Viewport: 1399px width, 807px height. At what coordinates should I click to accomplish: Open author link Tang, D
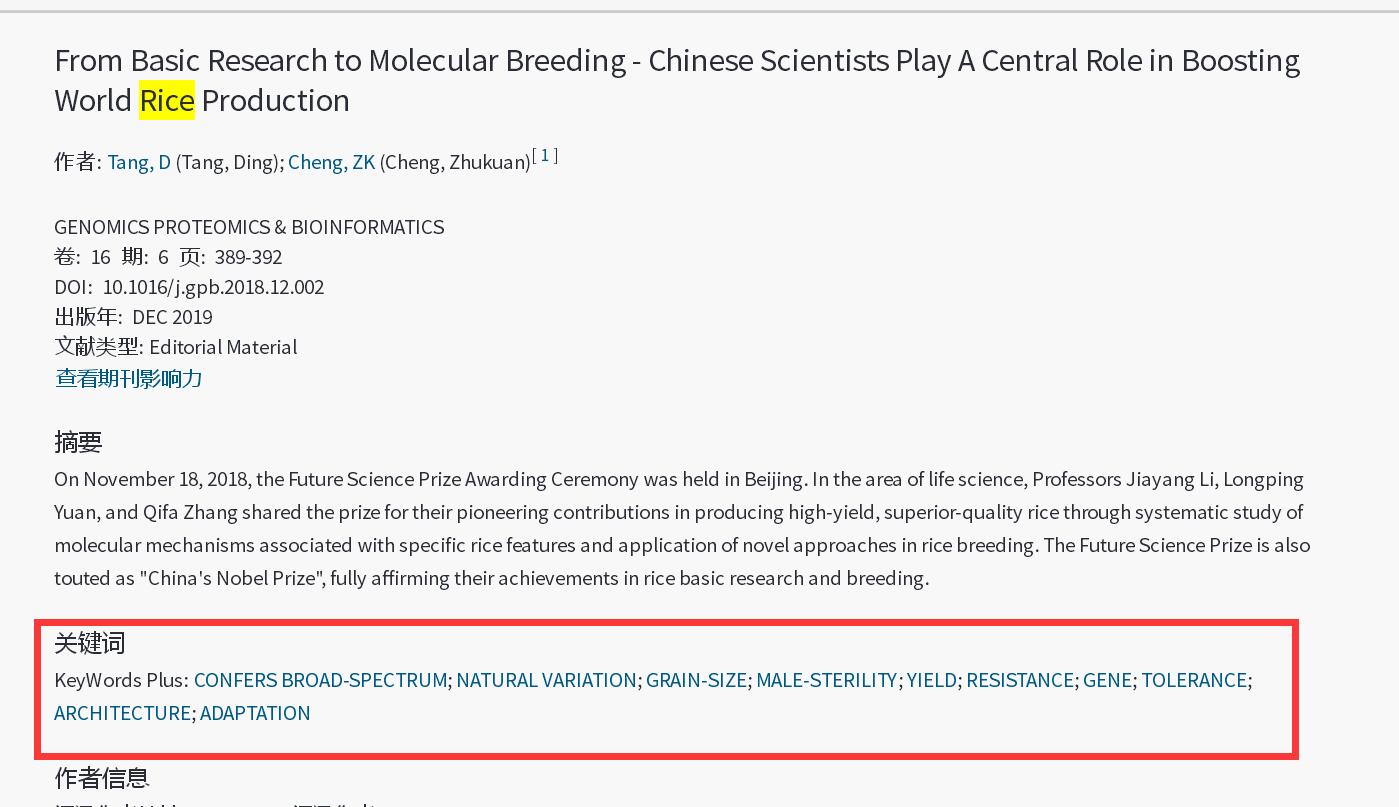point(140,162)
